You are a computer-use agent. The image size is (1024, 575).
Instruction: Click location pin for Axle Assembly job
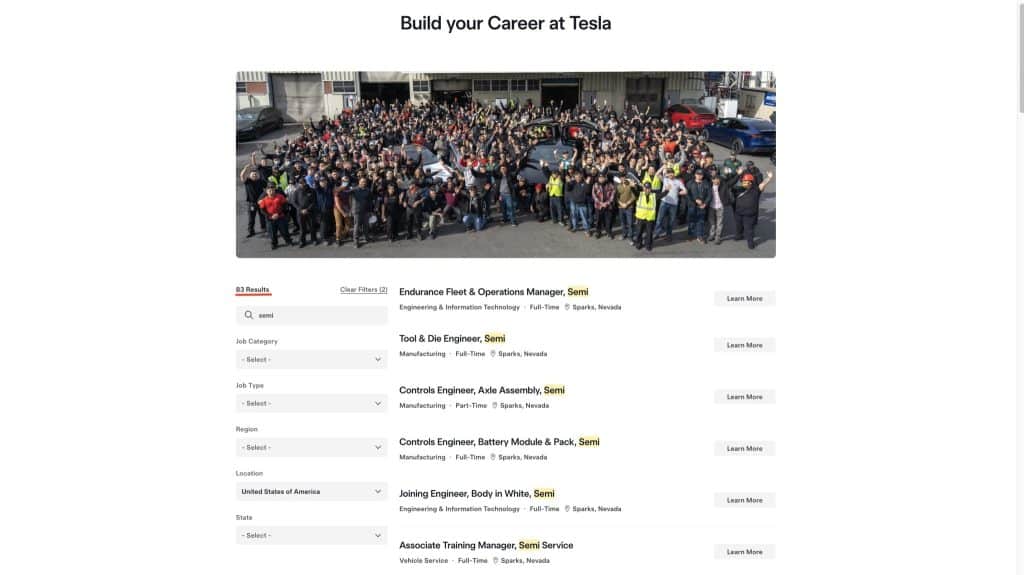tap(494, 406)
